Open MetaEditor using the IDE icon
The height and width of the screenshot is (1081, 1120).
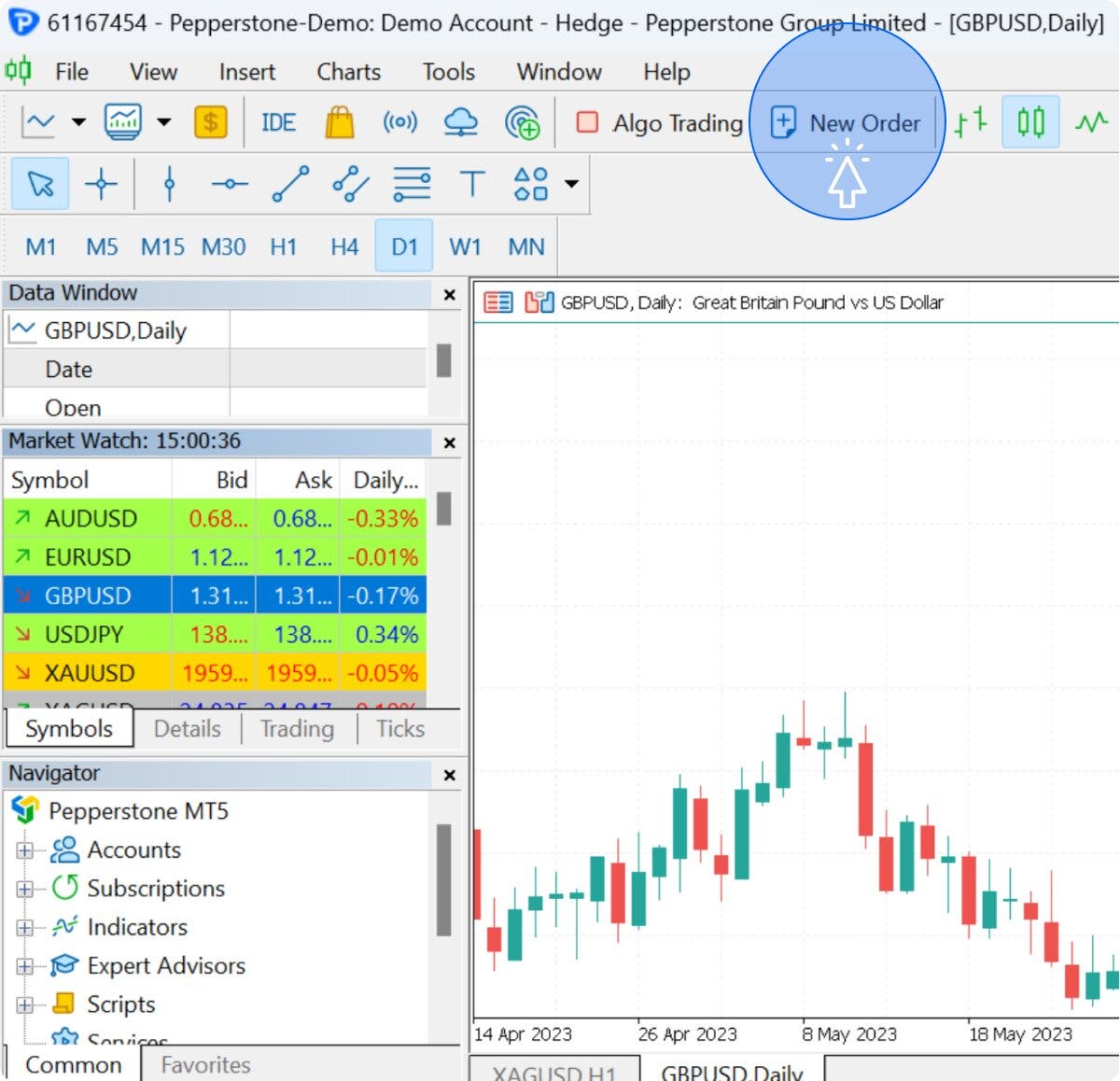coord(277,121)
